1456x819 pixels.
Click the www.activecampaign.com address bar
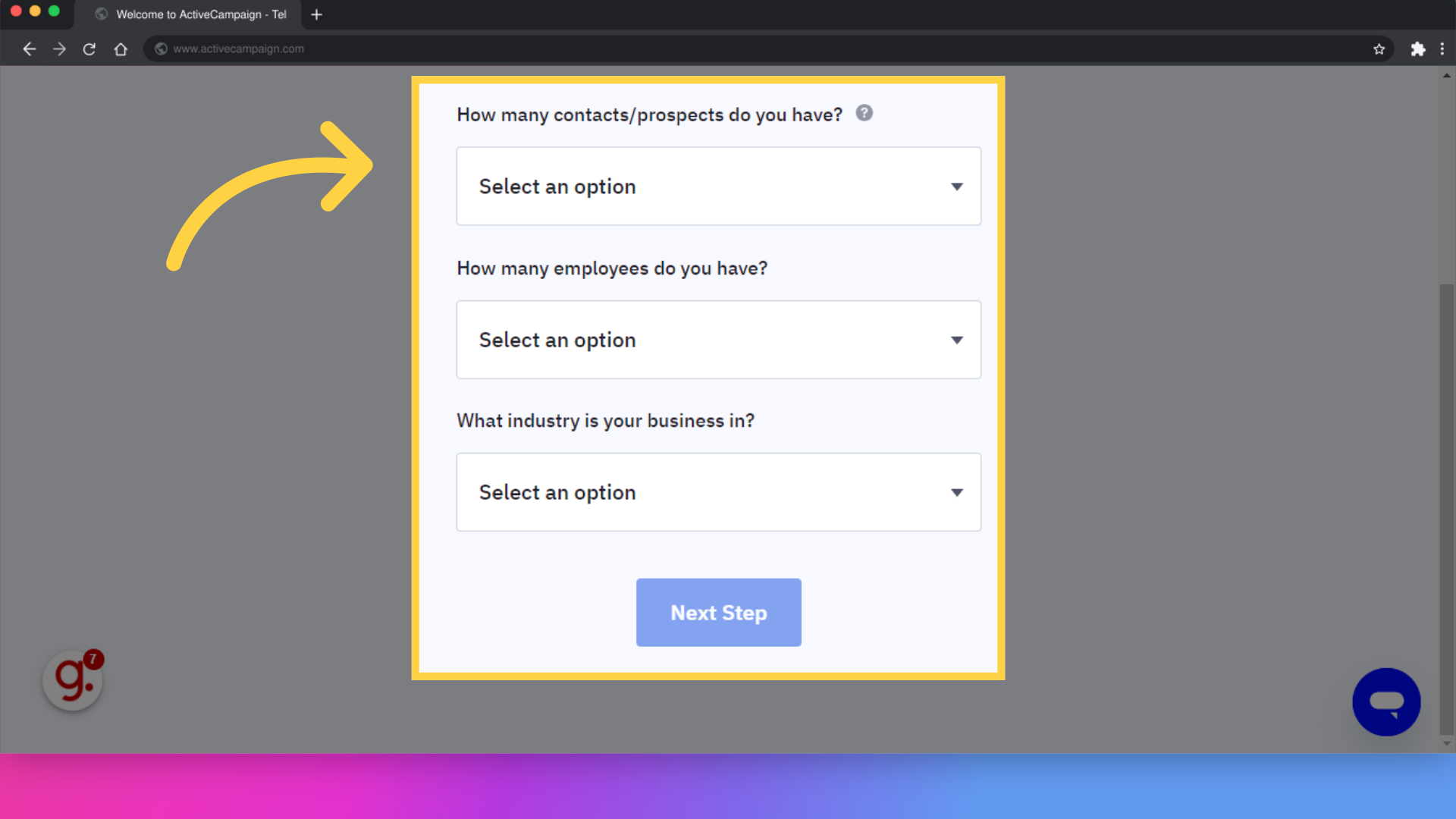point(239,49)
